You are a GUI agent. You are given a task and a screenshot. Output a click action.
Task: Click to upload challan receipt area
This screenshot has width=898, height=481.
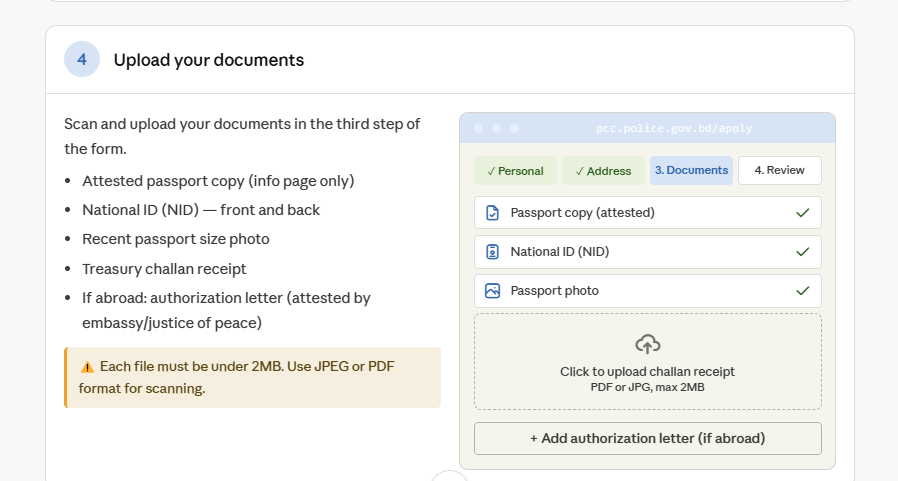pos(648,362)
